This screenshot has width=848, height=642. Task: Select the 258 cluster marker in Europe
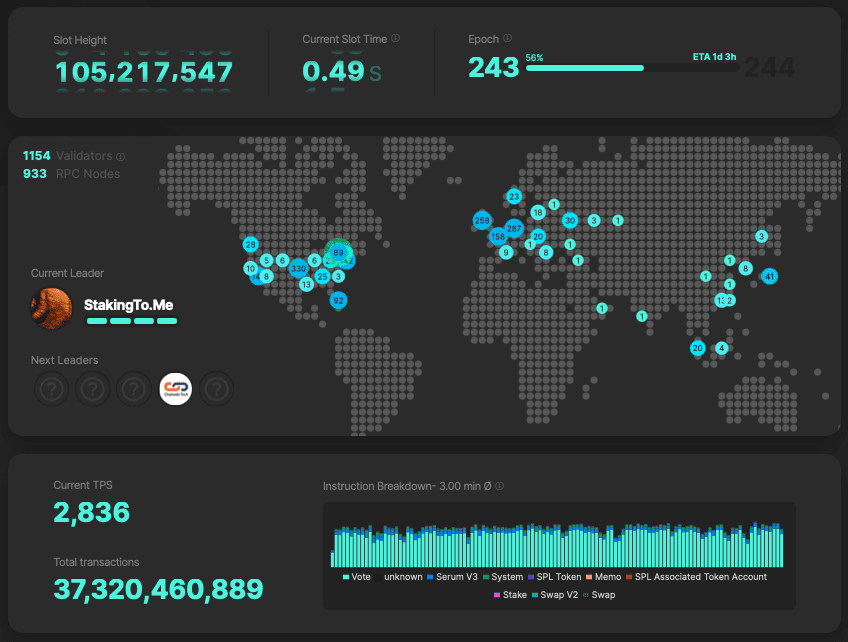(x=482, y=220)
